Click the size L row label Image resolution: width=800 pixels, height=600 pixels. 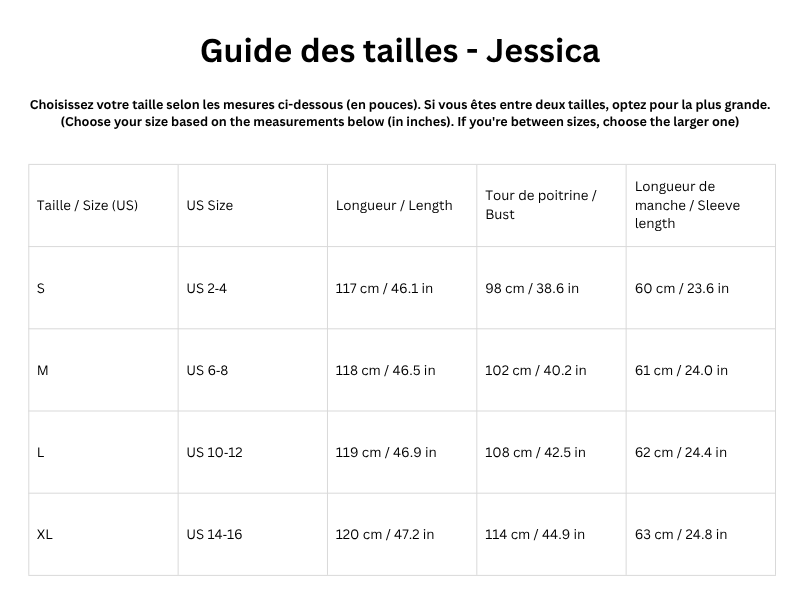click(x=41, y=452)
